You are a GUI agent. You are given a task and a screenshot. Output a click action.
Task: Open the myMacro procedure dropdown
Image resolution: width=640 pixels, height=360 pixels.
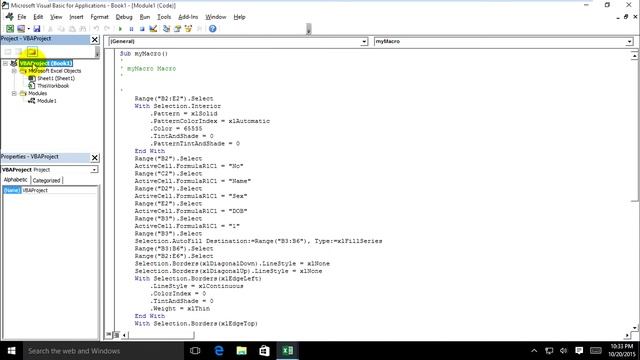tap(629, 42)
